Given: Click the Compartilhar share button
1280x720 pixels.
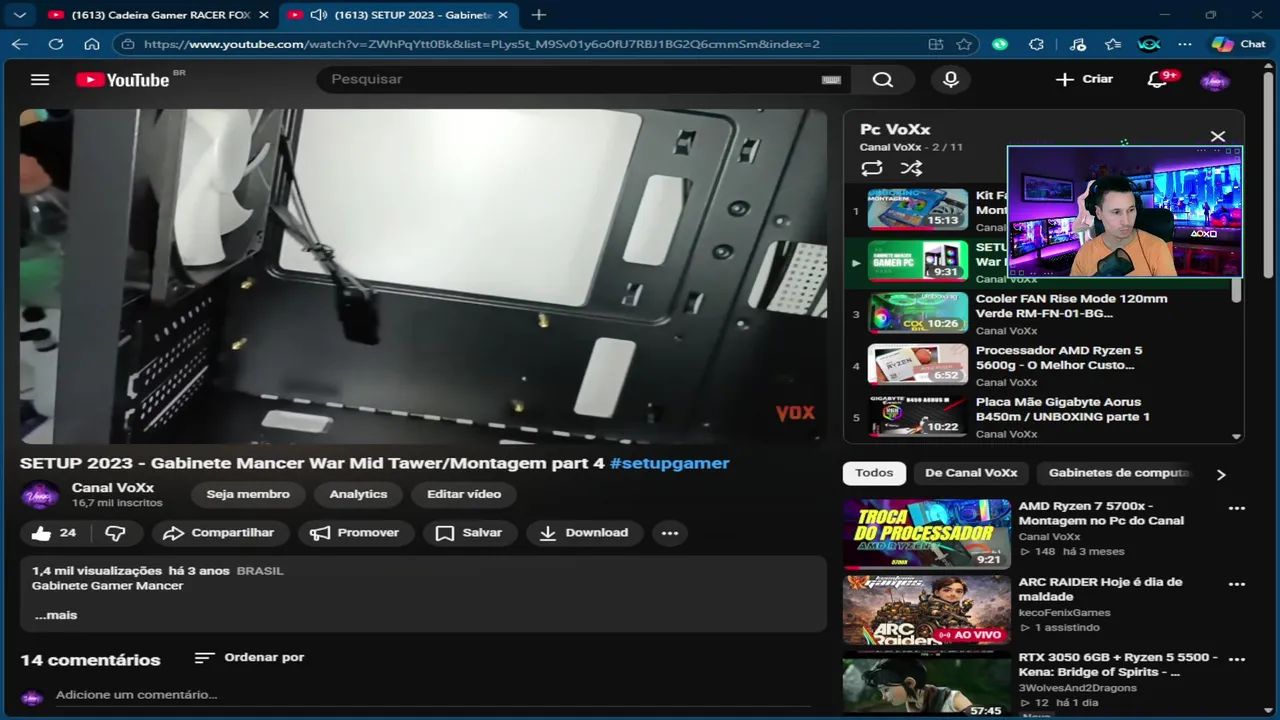Looking at the screenshot, I should [x=219, y=533].
